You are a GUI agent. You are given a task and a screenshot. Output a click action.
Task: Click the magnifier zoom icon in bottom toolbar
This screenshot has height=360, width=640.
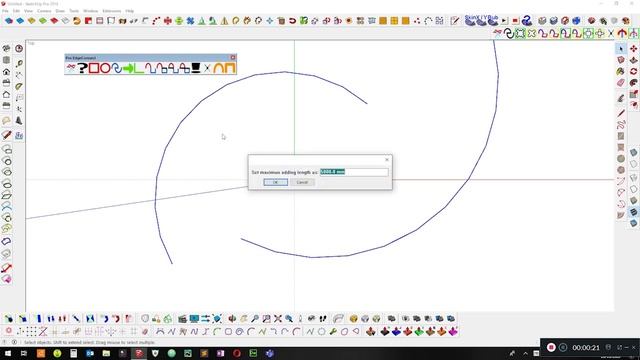click(x=255, y=318)
